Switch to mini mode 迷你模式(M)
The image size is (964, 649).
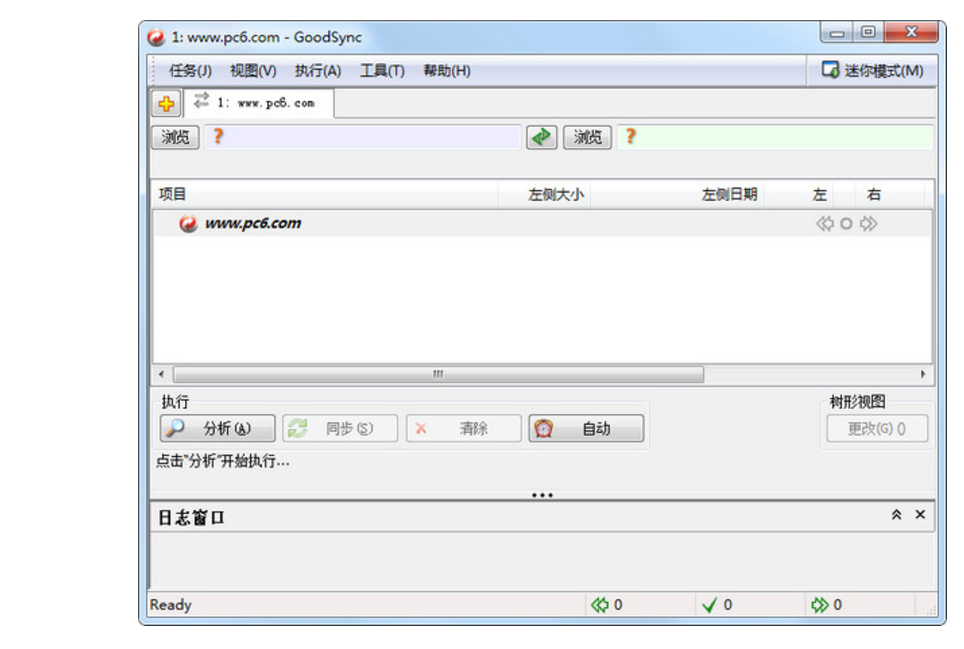(x=872, y=71)
